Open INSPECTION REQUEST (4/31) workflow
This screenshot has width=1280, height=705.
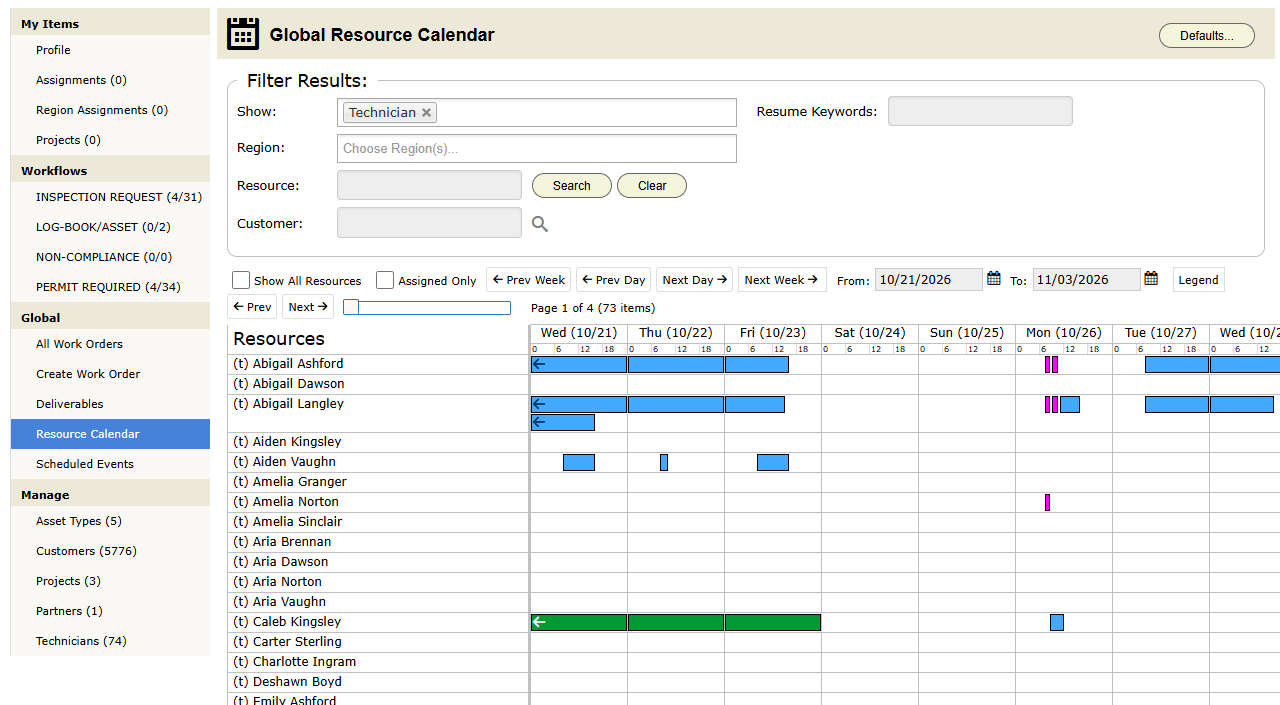point(110,197)
